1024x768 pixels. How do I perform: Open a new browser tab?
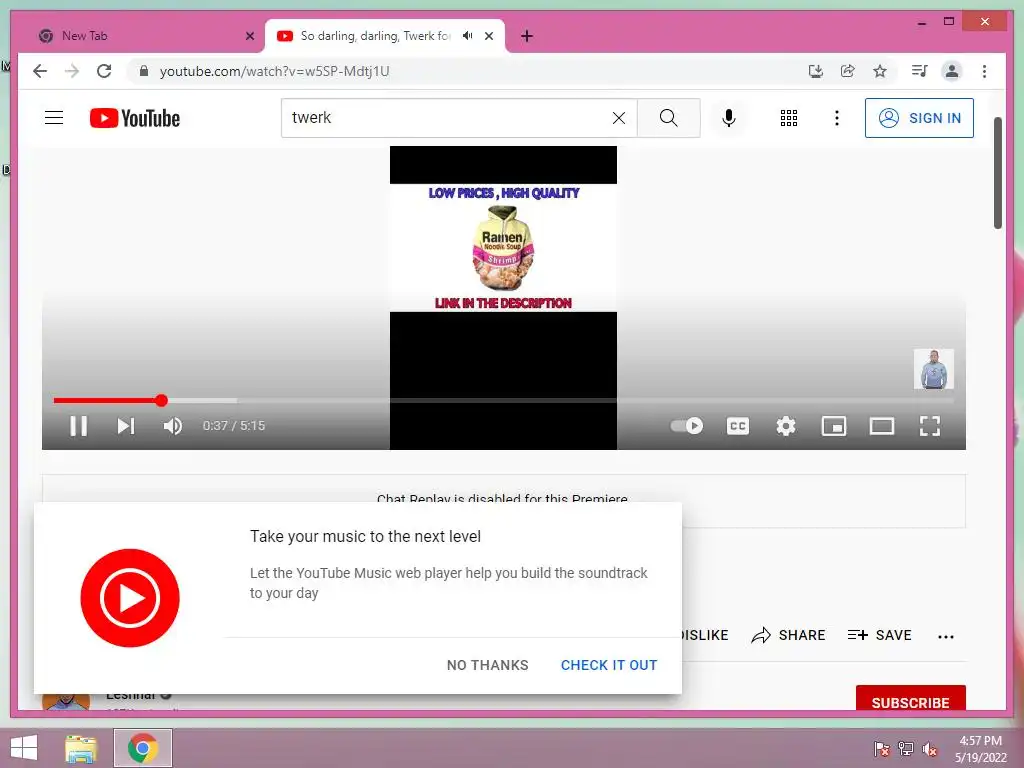point(527,36)
